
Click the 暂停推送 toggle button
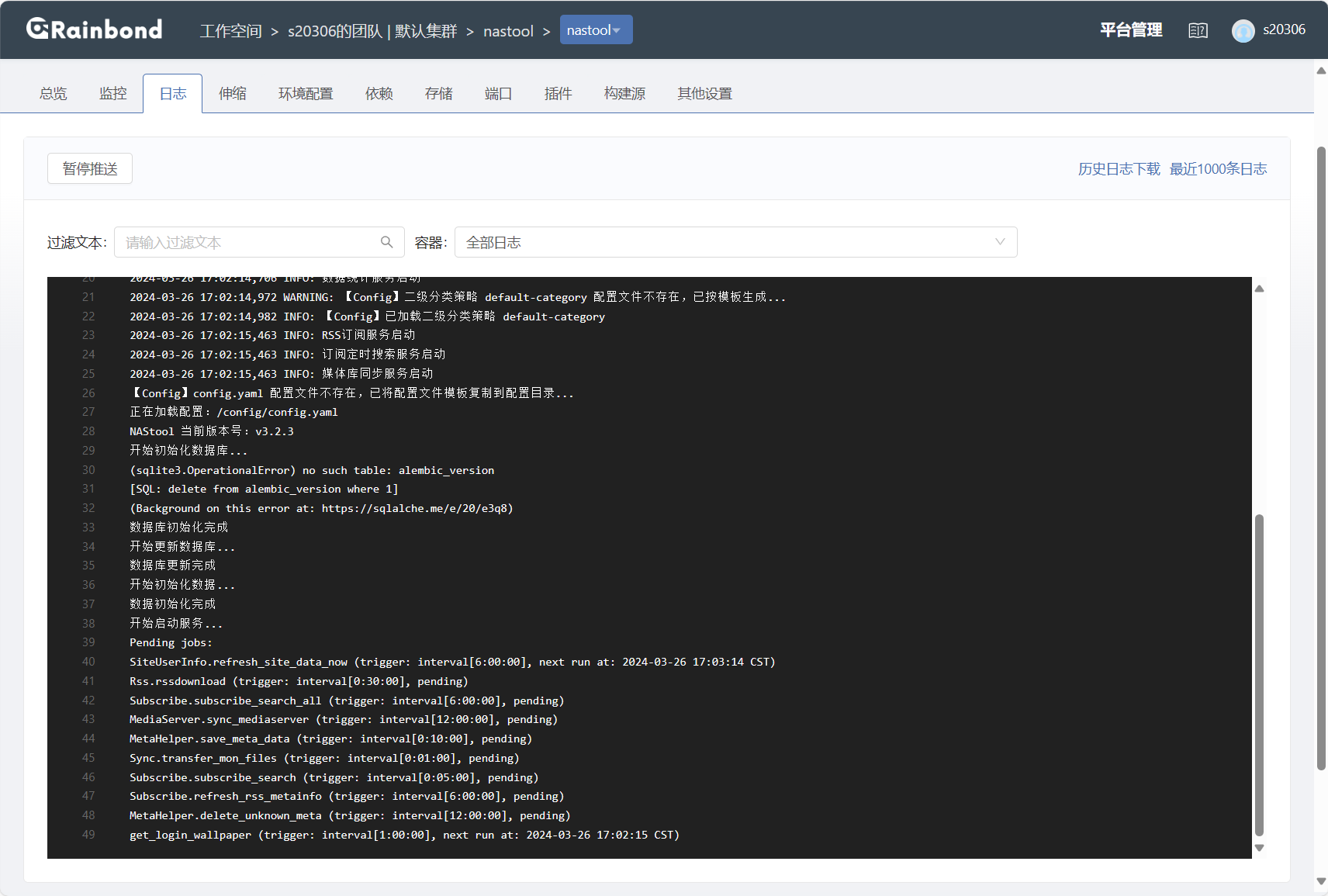tap(90, 168)
